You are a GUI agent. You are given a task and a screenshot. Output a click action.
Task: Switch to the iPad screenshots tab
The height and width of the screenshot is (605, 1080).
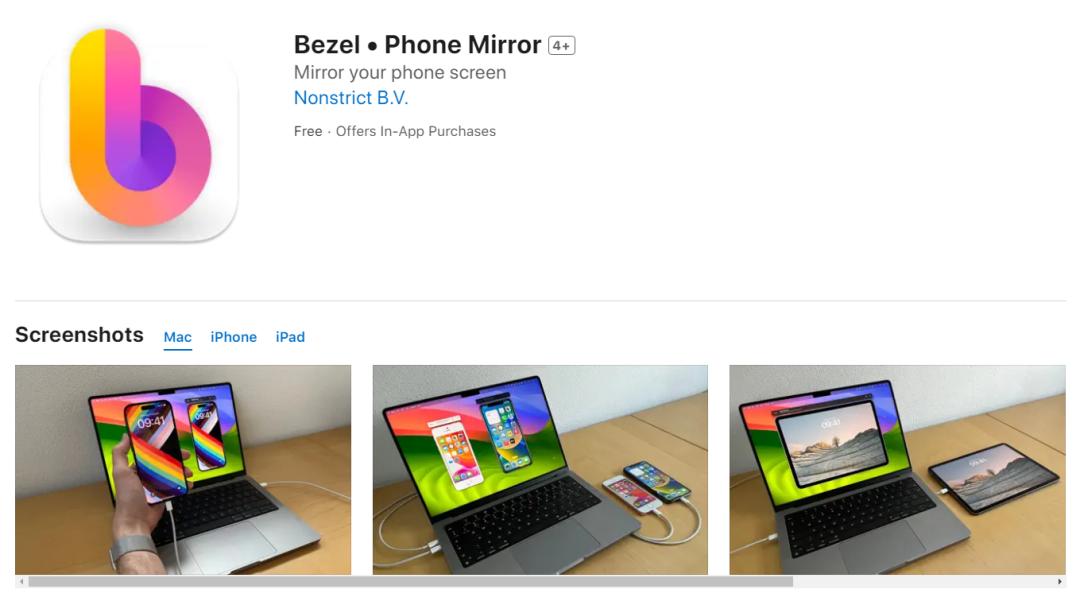tap(290, 337)
